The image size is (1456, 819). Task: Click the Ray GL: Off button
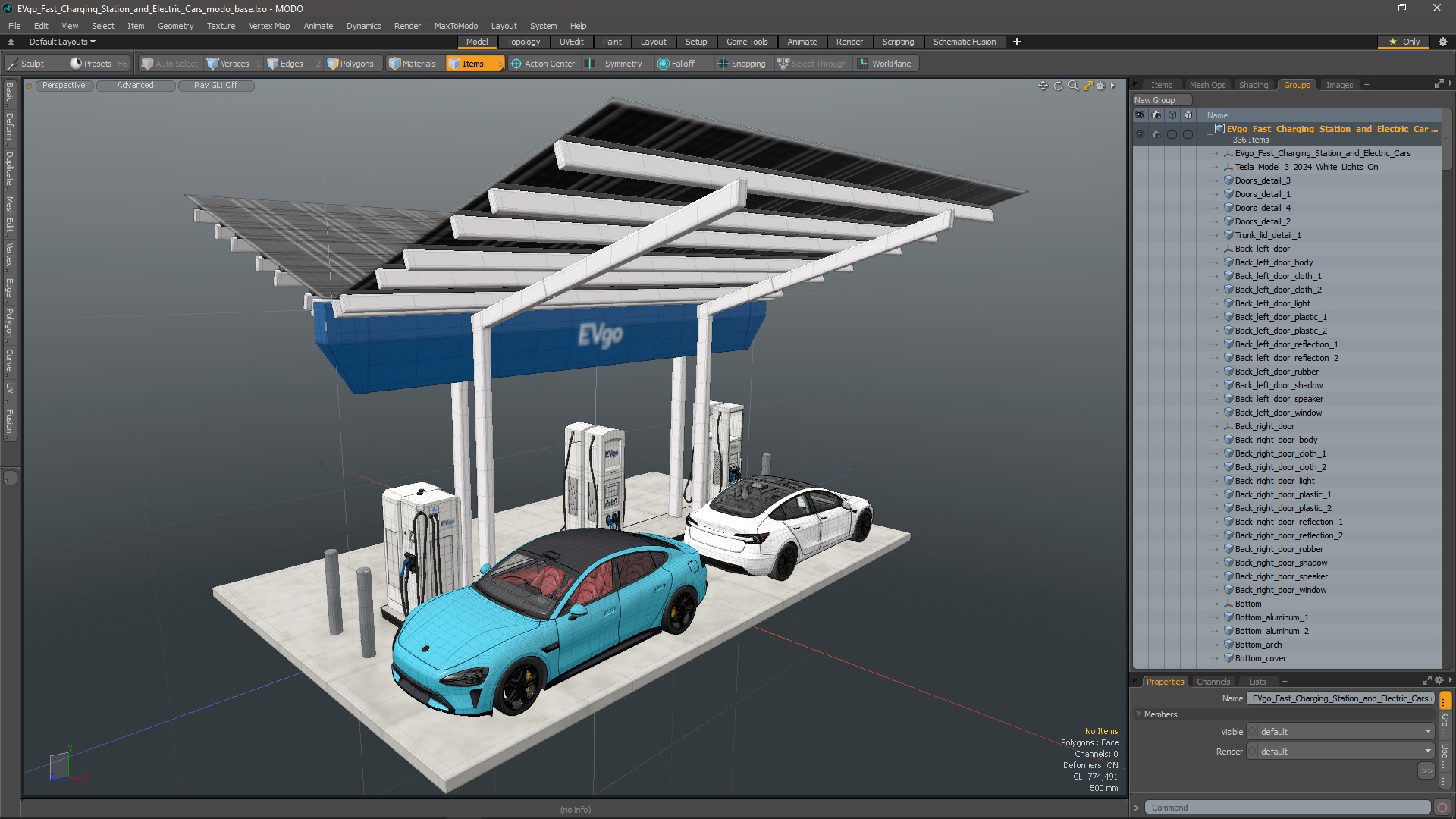[215, 86]
